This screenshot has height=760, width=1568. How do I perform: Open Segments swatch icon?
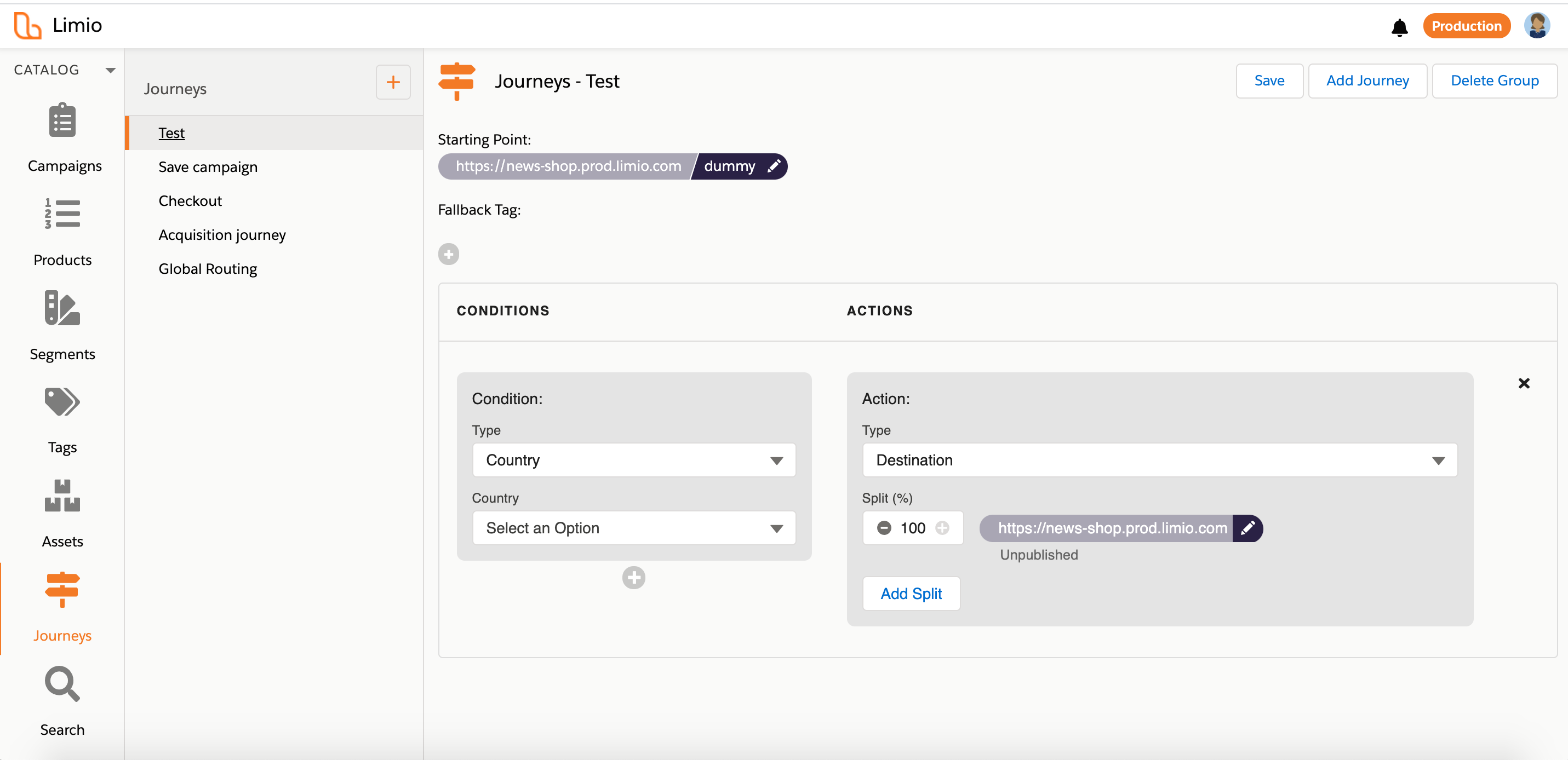click(x=62, y=308)
